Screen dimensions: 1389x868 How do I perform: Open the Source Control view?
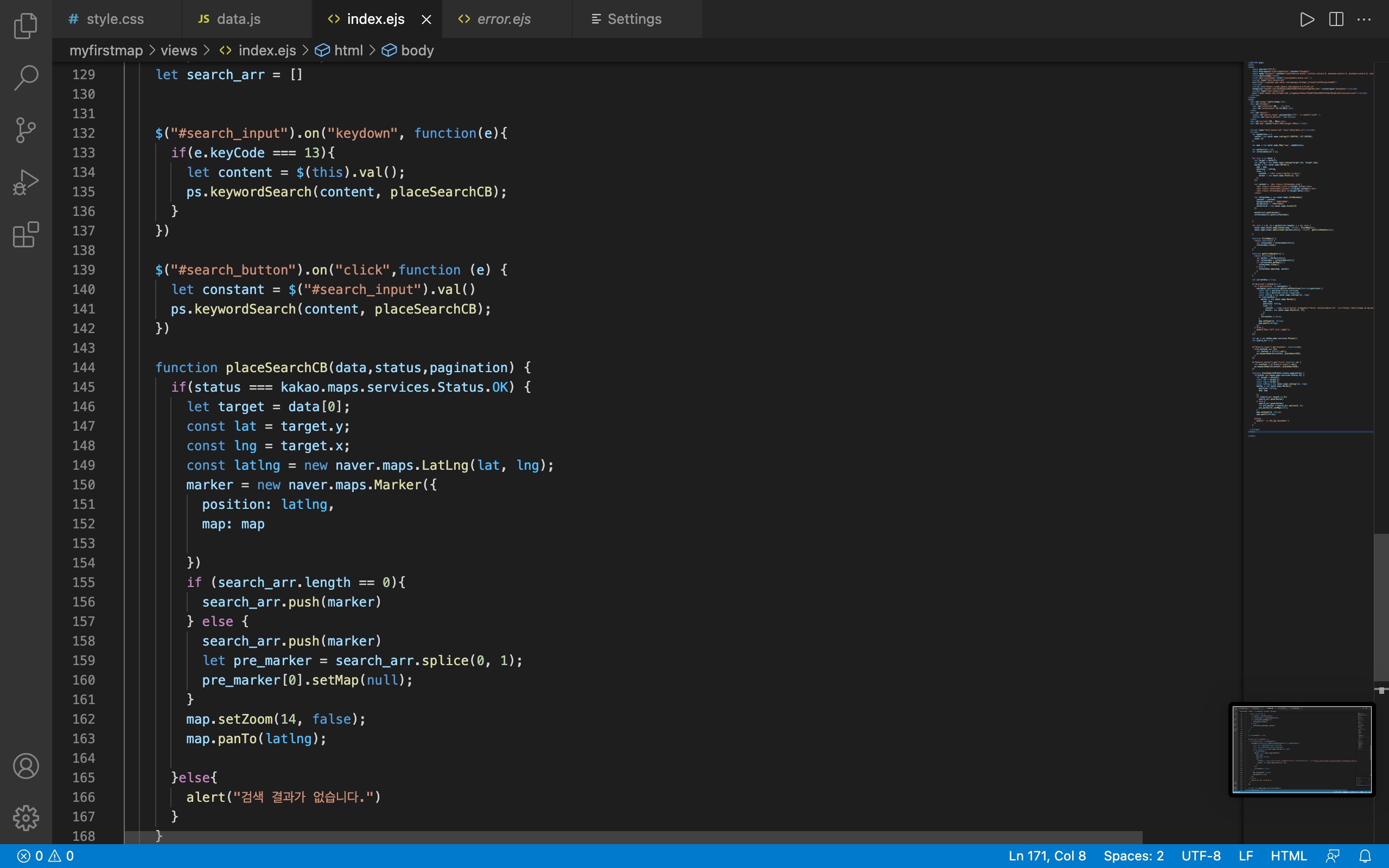[x=26, y=130]
